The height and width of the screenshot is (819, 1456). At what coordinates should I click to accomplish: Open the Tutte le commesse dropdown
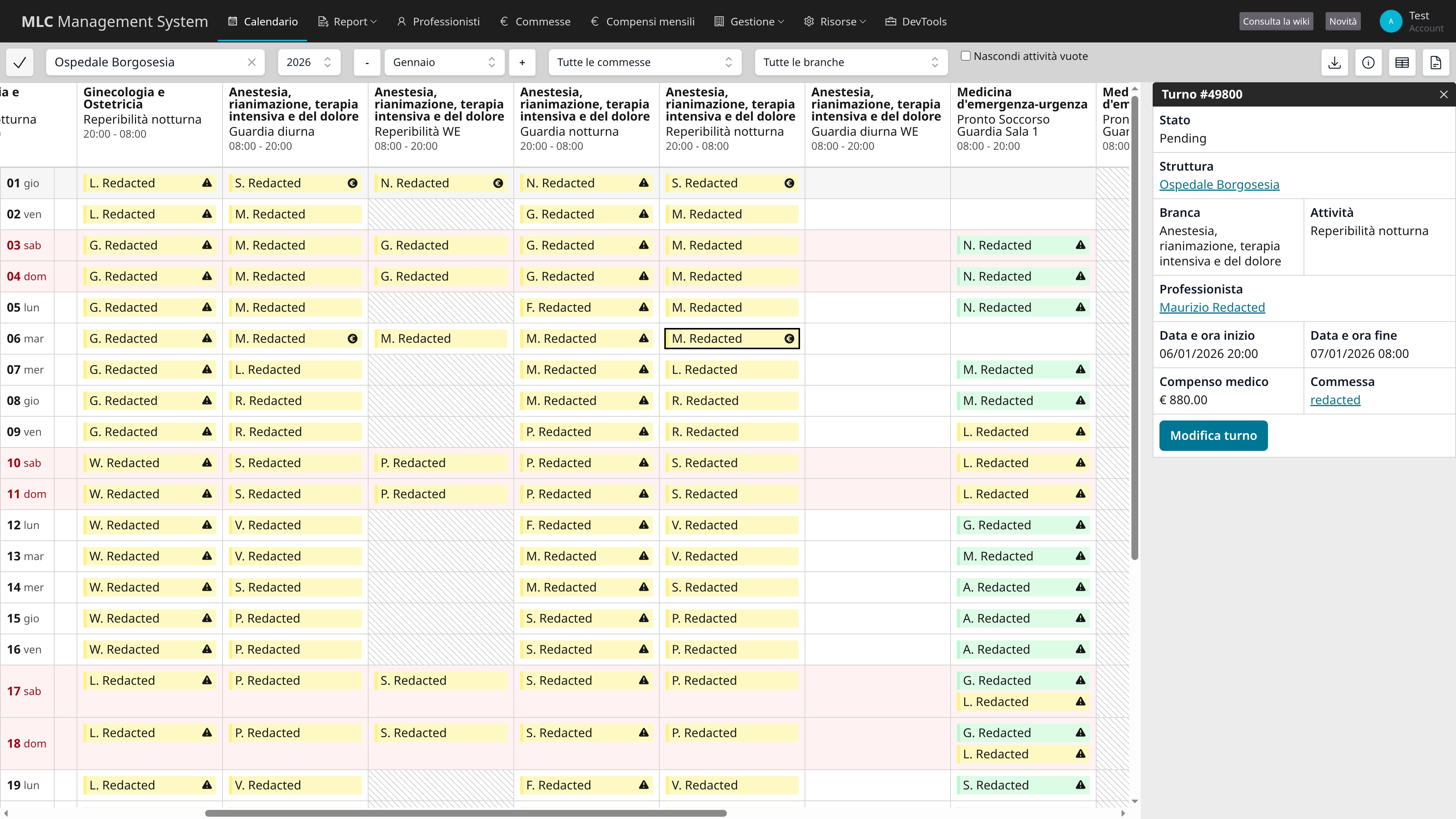(644, 62)
